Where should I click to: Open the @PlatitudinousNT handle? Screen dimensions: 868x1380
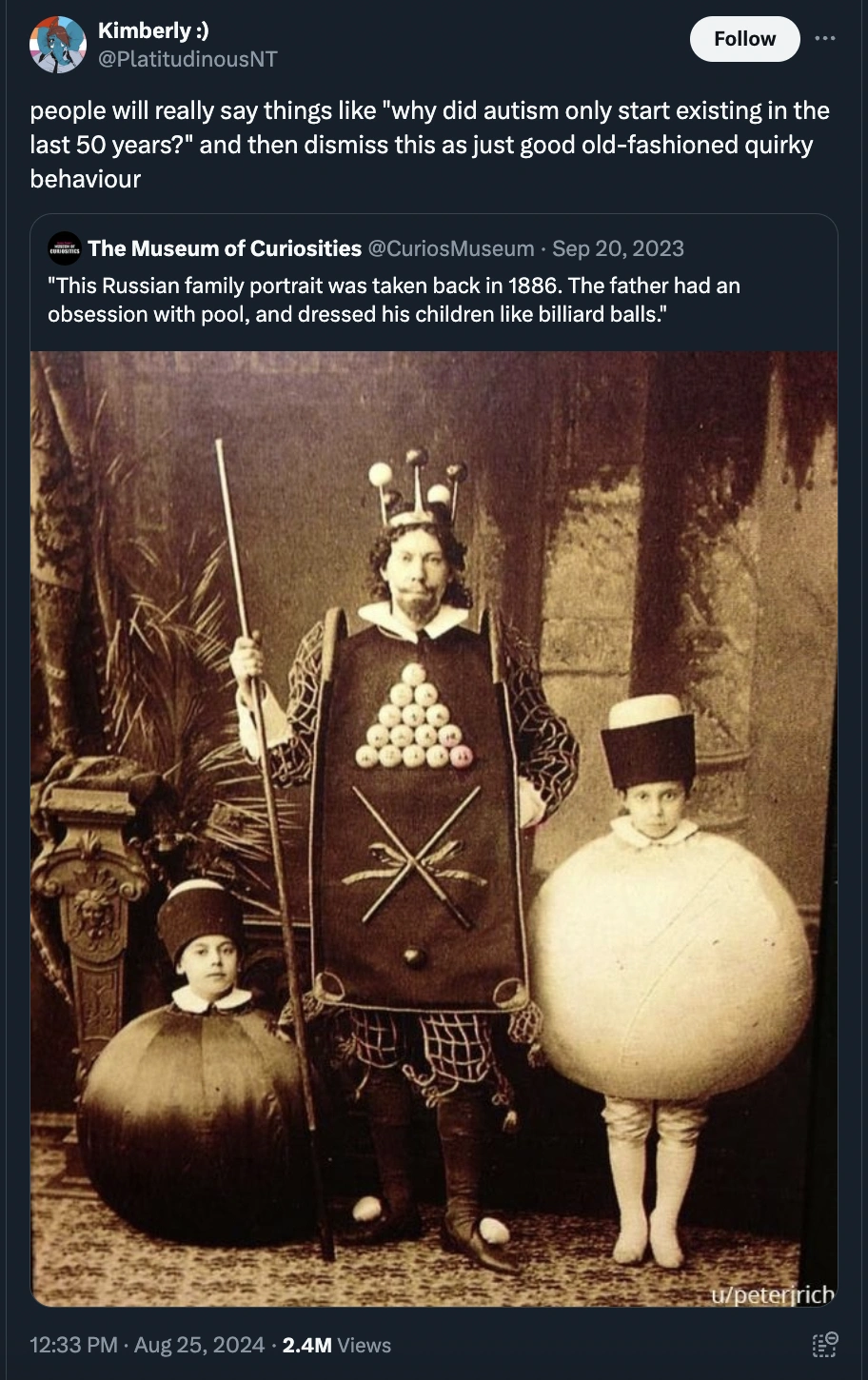(x=188, y=58)
